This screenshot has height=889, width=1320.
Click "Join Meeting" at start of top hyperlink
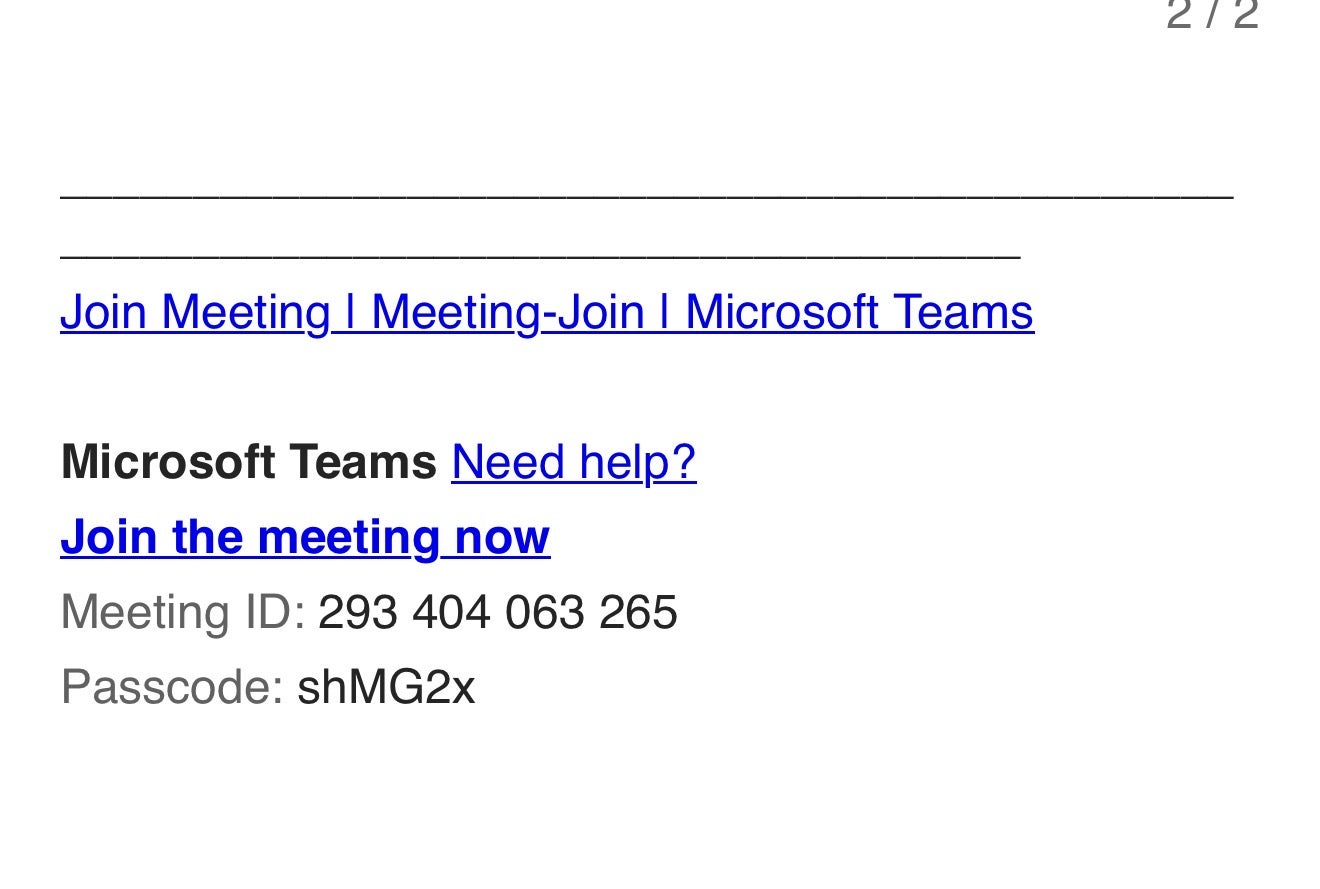tap(195, 312)
